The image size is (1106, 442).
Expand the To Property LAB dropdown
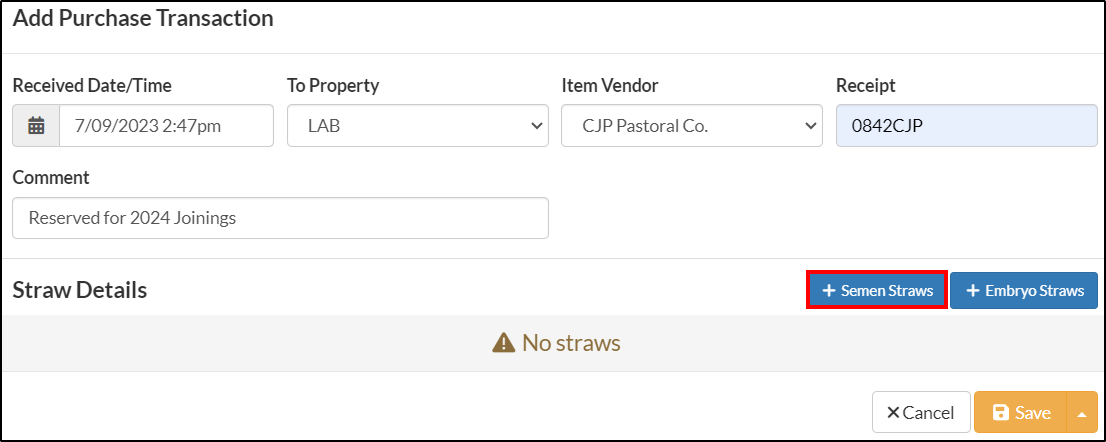[418, 126]
